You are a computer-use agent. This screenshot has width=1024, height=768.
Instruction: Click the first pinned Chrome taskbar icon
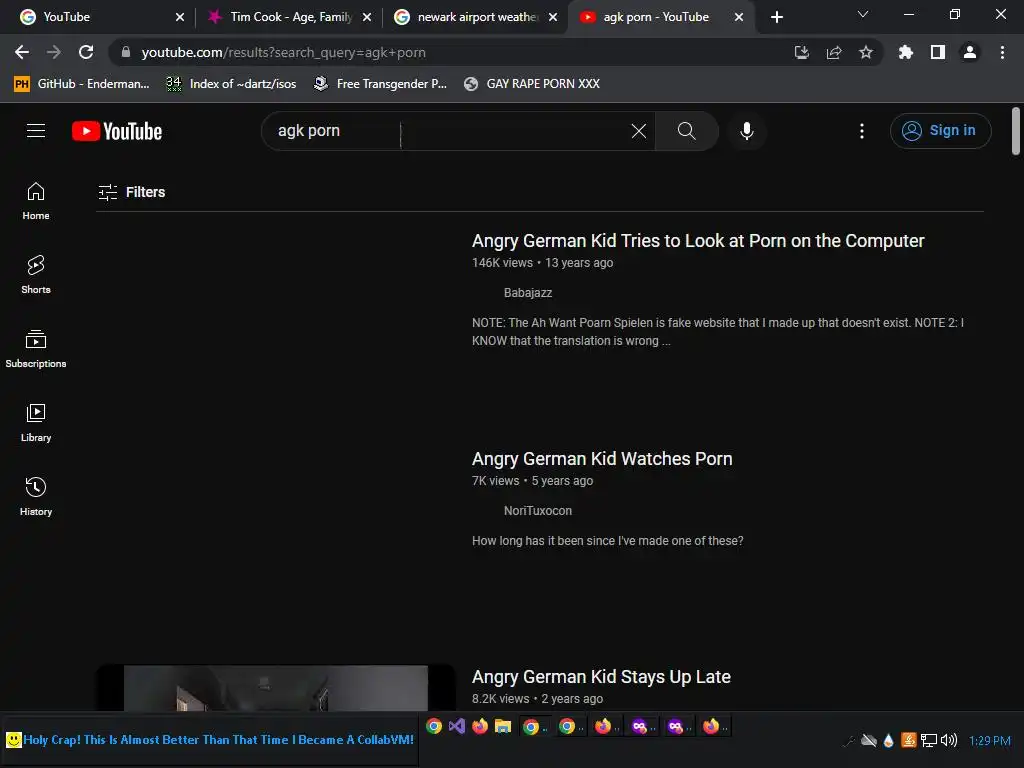434,726
